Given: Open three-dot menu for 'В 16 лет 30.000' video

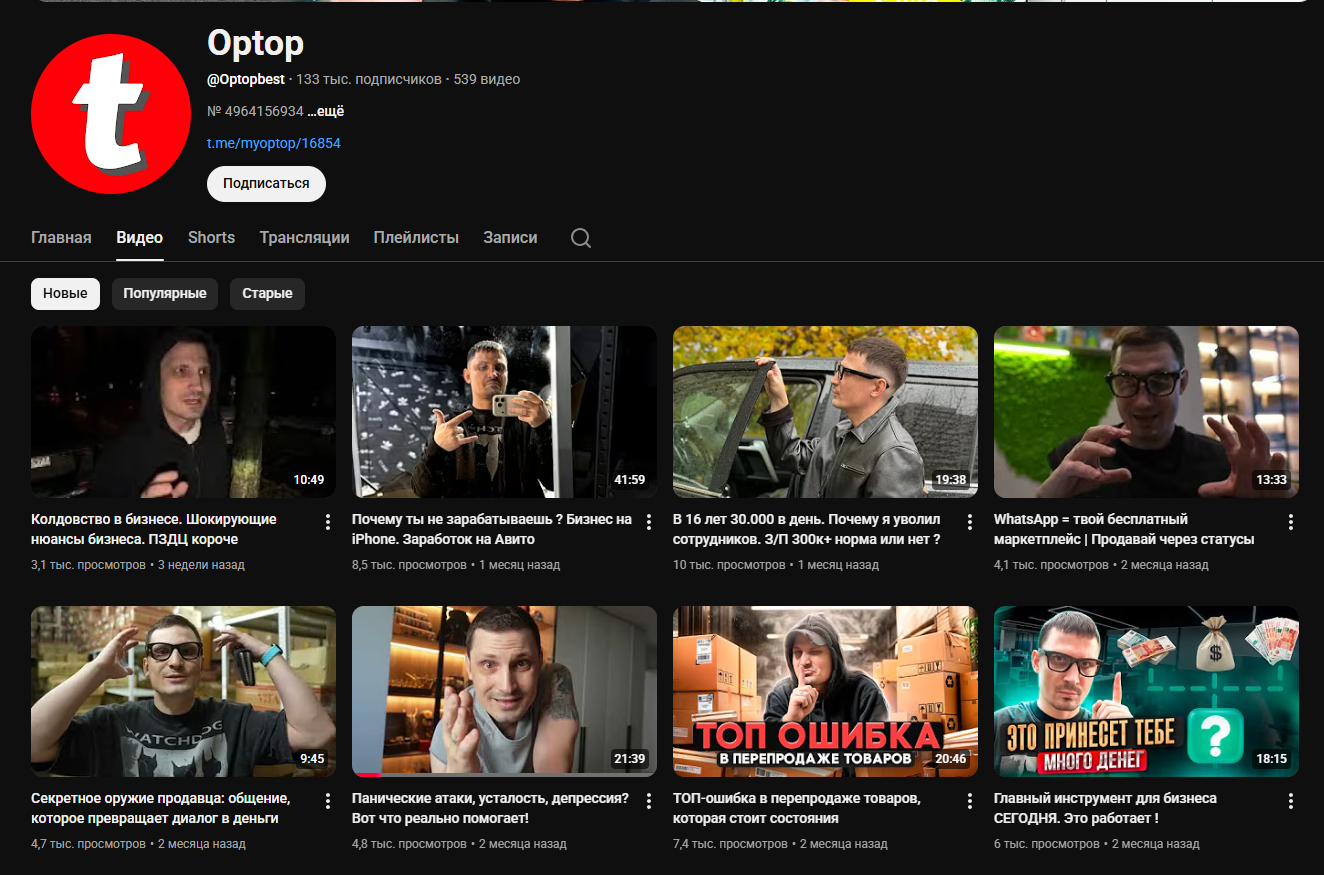Looking at the screenshot, I should pyautogui.click(x=969, y=522).
